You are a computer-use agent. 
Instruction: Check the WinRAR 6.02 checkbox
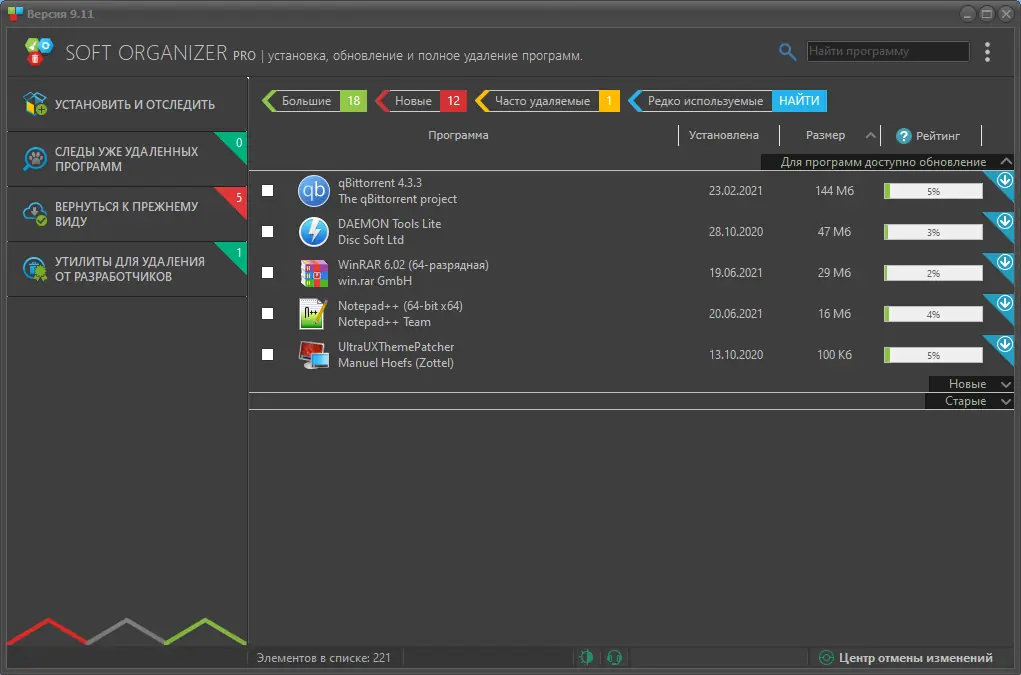tap(268, 273)
